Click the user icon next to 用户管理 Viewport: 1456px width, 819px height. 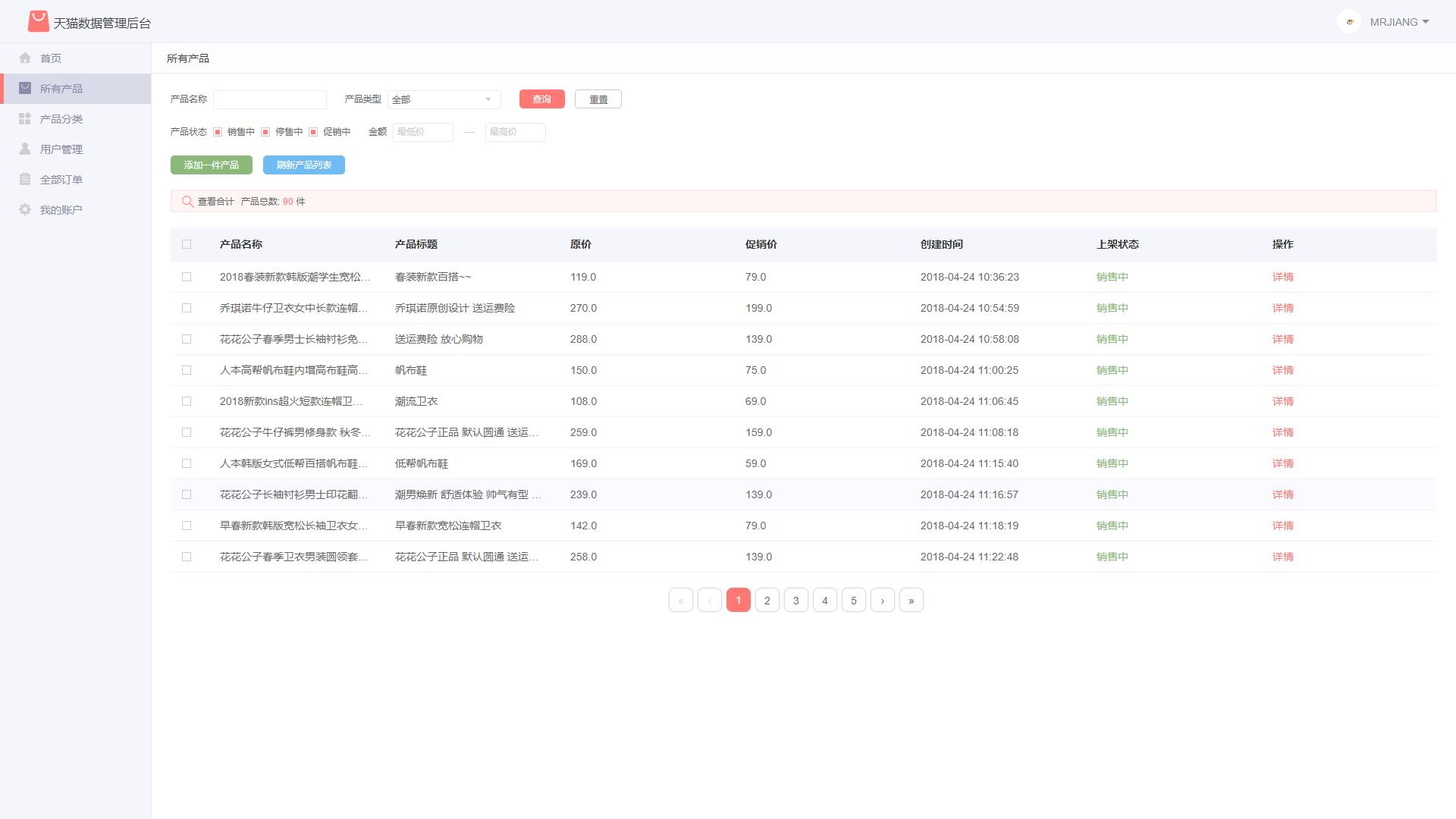pos(25,149)
